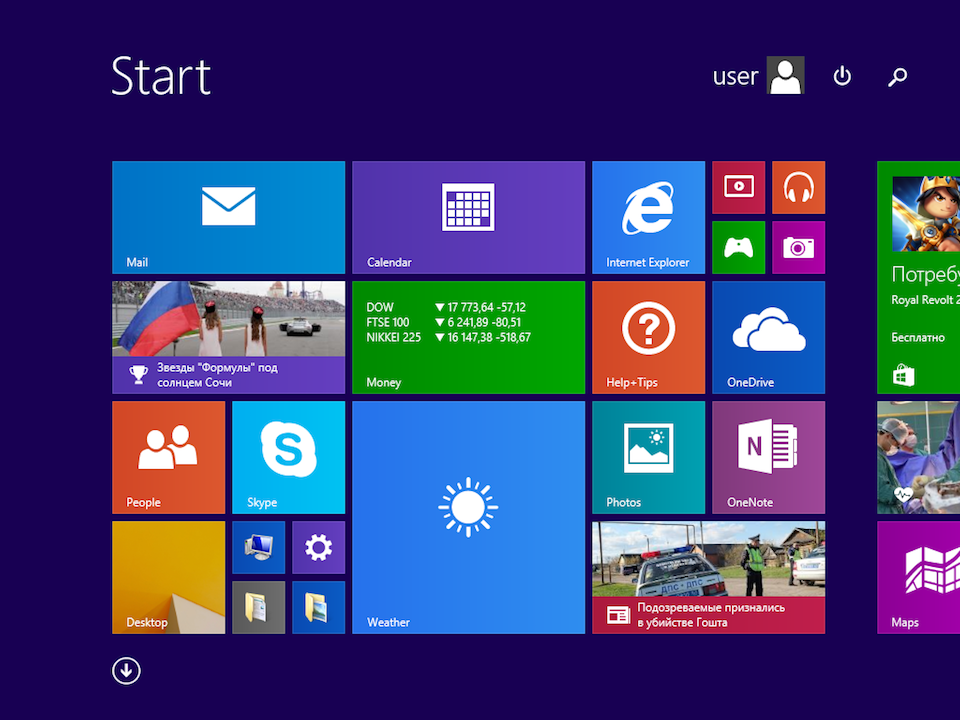Open the Calendar tile
The width and height of the screenshot is (960, 720).
468,217
